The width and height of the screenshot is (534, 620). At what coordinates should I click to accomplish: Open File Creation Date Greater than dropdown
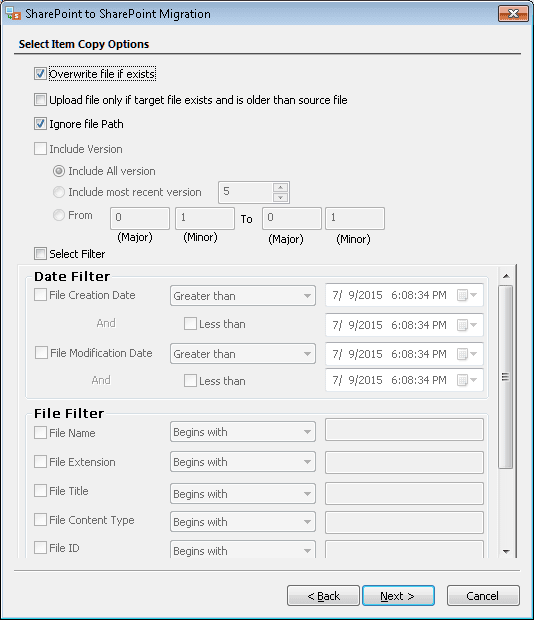click(x=243, y=296)
